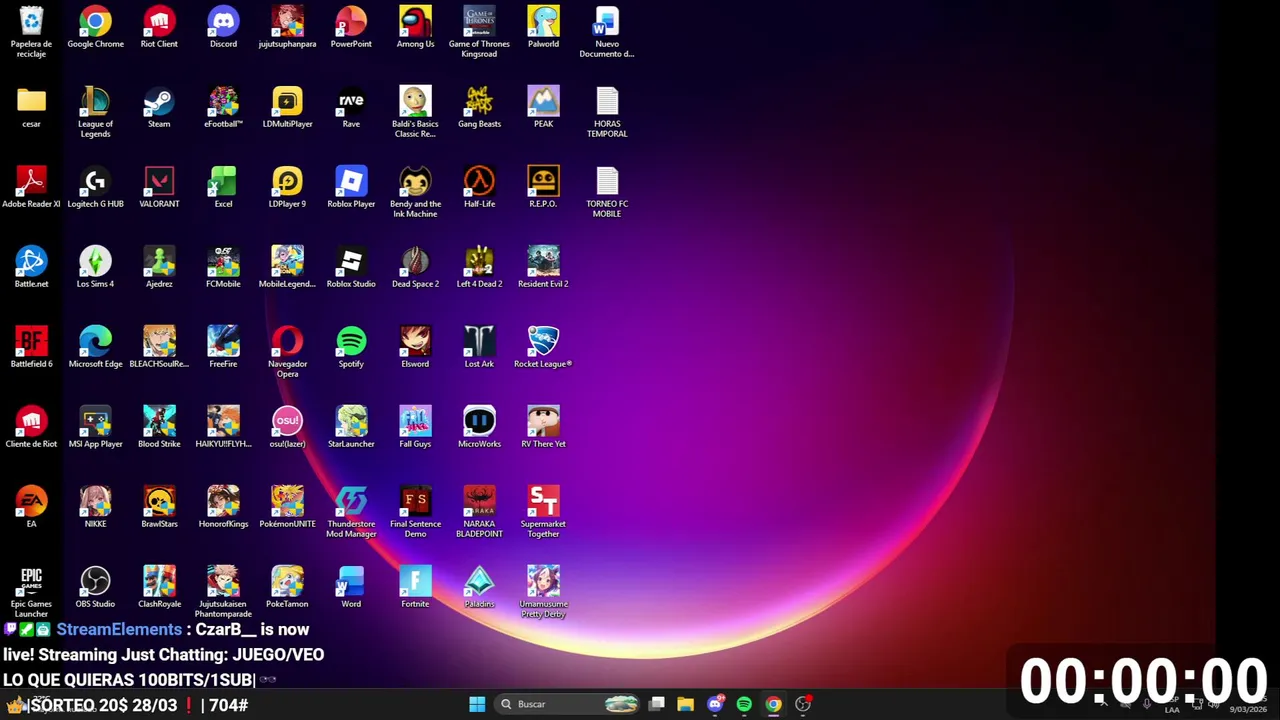
Task: Click the Roblox Studio icon
Action: pyautogui.click(x=351, y=268)
